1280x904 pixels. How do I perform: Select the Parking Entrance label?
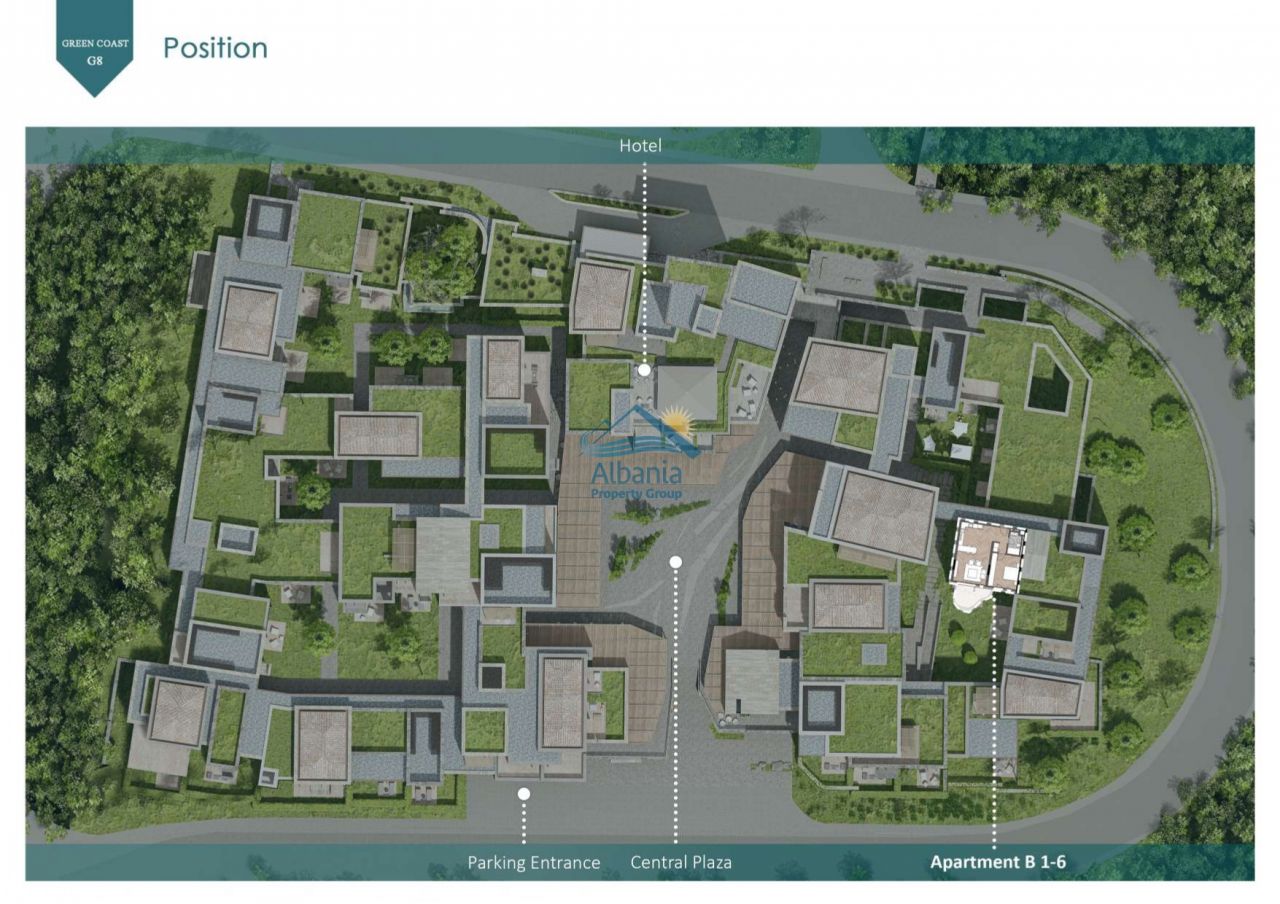pos(534,862)
